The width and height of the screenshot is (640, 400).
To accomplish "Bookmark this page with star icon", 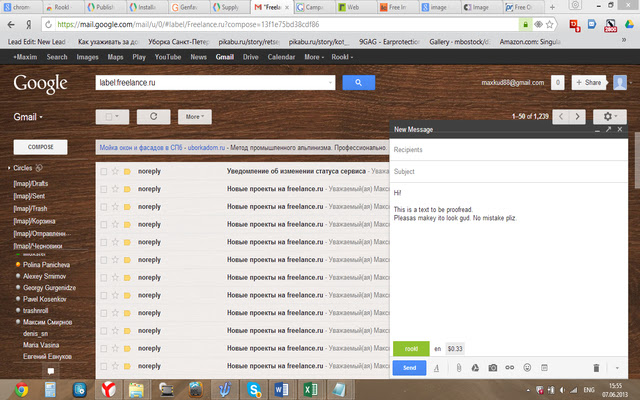I will pyautogui.click(x=549, y=24).
